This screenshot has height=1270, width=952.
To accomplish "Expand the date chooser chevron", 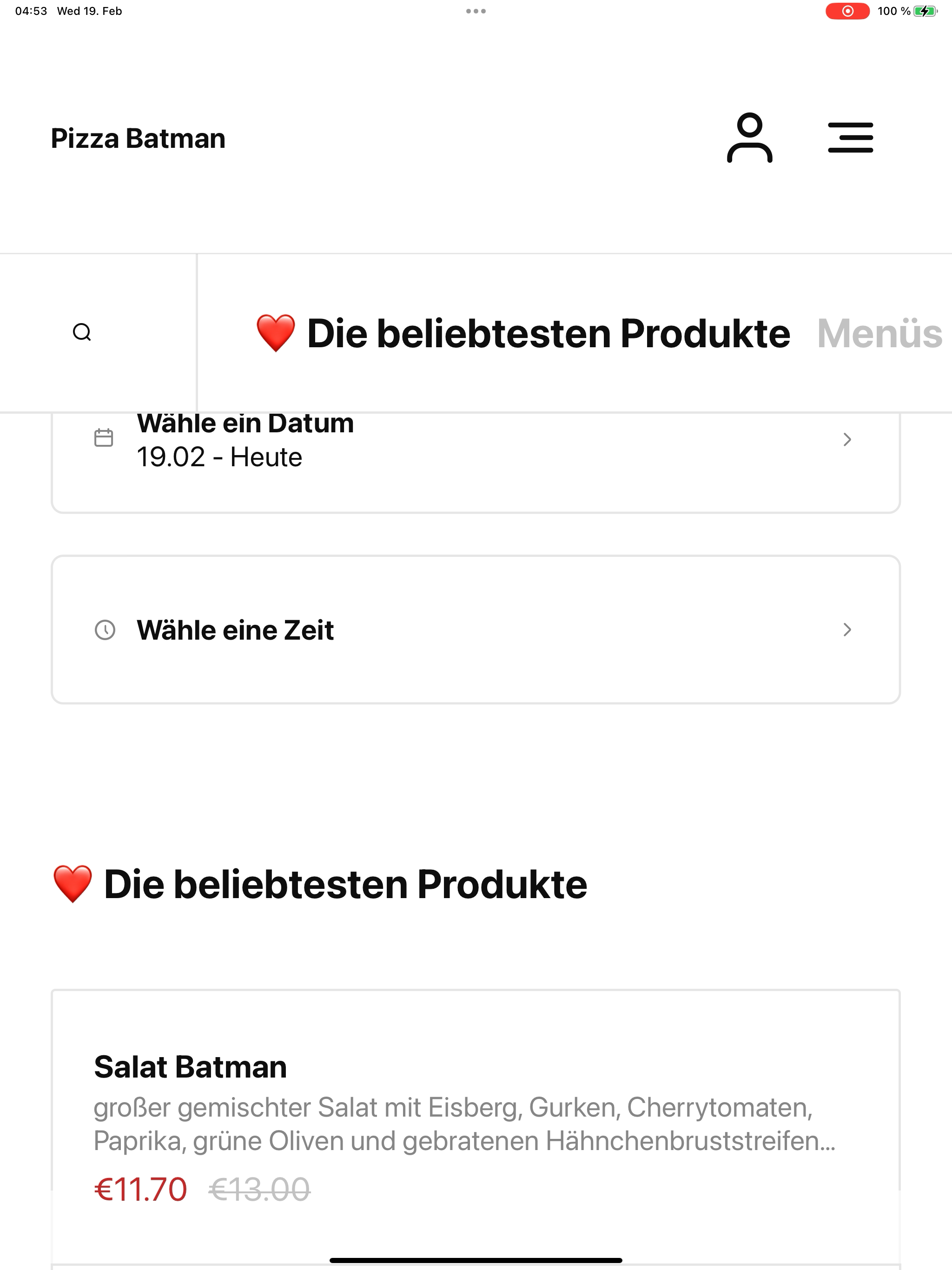I will (847, 440).
